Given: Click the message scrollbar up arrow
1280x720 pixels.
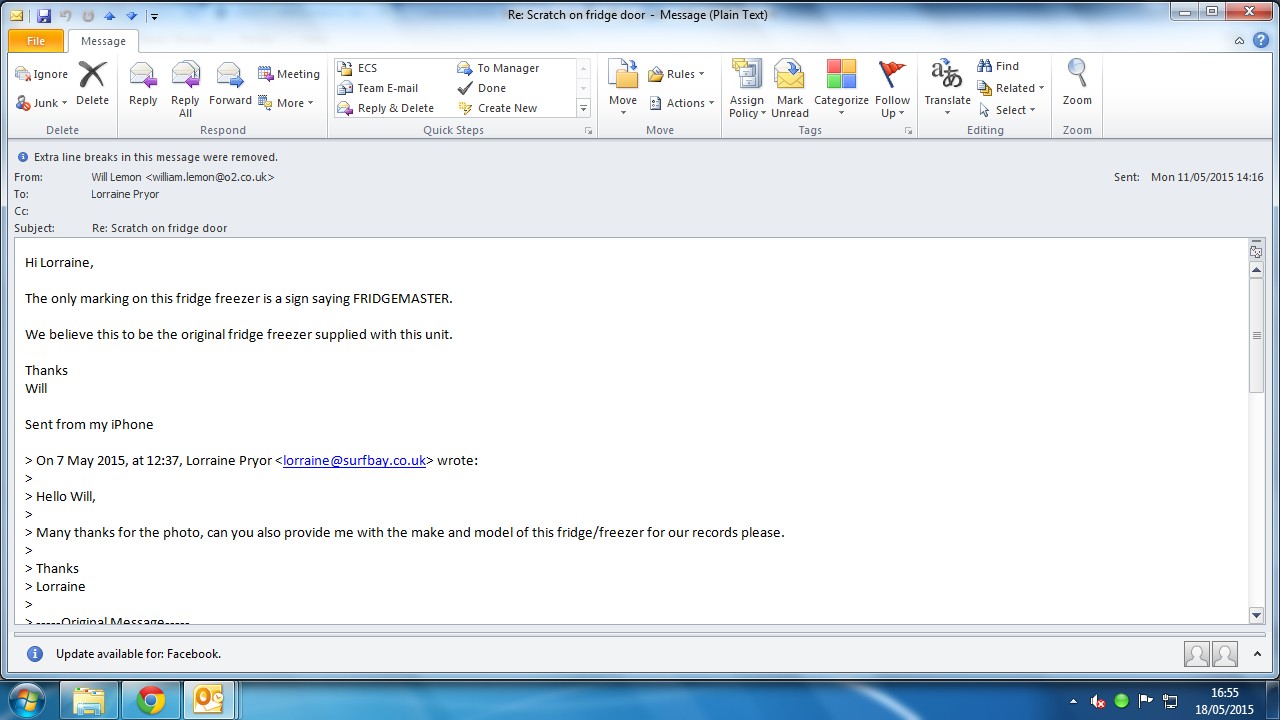Looking at the screenshot, I should click(1257, 270).
